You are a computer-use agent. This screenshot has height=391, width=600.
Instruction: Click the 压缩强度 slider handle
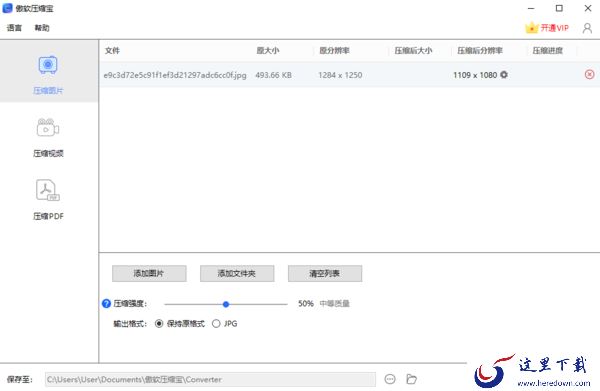226,304
